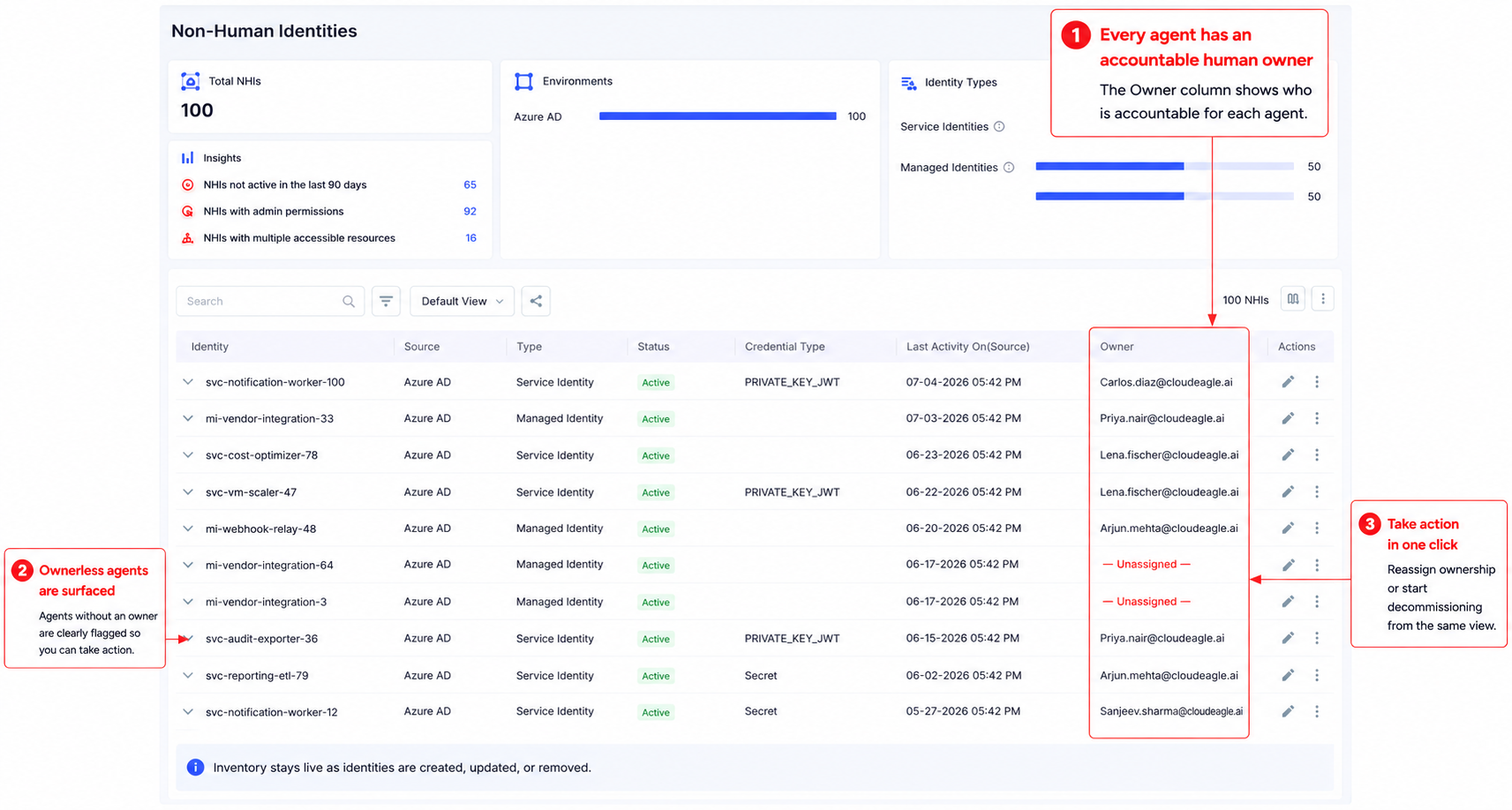
Task: Sort by the Source column header
Action: tap(422, 347)
